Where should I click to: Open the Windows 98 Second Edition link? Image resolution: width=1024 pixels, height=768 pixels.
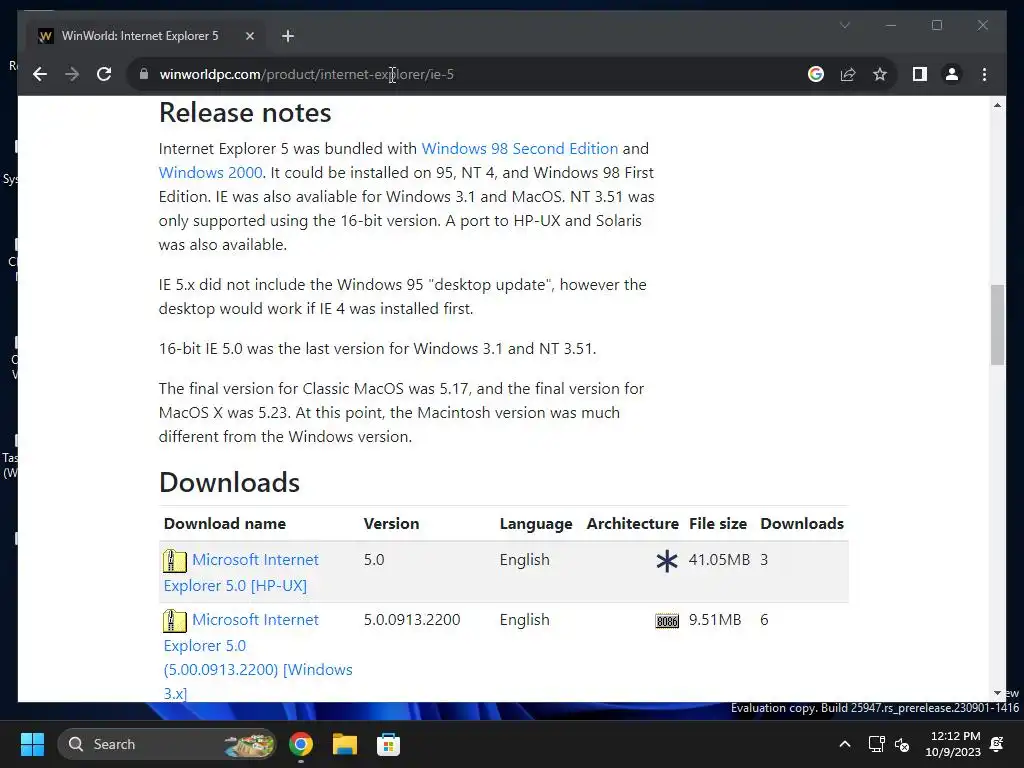[519, 148]
